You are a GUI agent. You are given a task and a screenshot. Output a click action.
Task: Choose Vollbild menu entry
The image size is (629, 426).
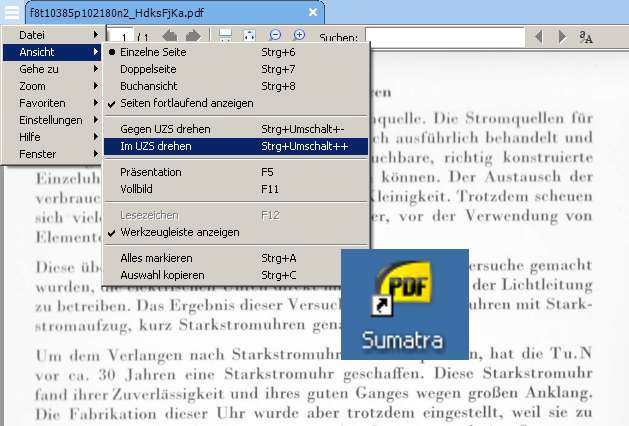(236, 189)
